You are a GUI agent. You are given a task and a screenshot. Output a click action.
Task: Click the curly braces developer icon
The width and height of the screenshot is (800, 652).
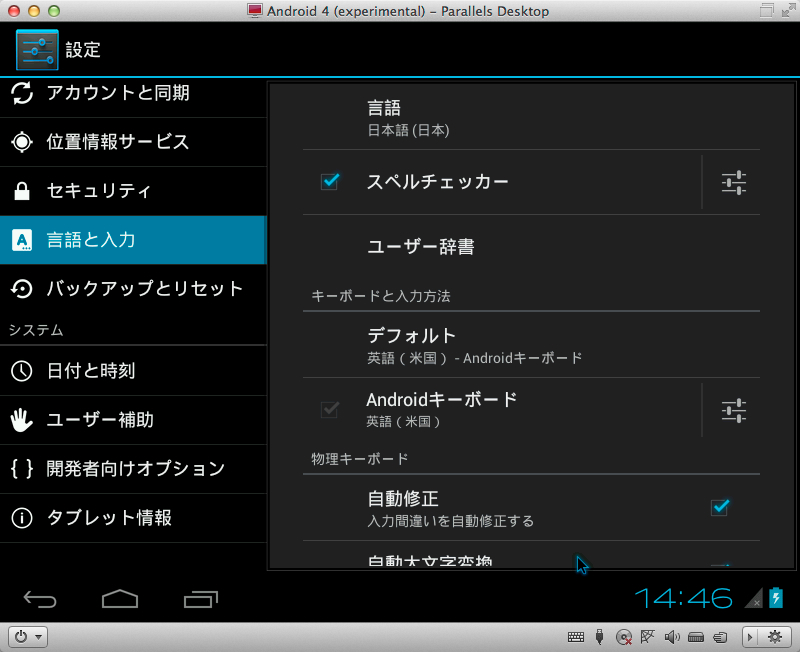pos(22,468)
